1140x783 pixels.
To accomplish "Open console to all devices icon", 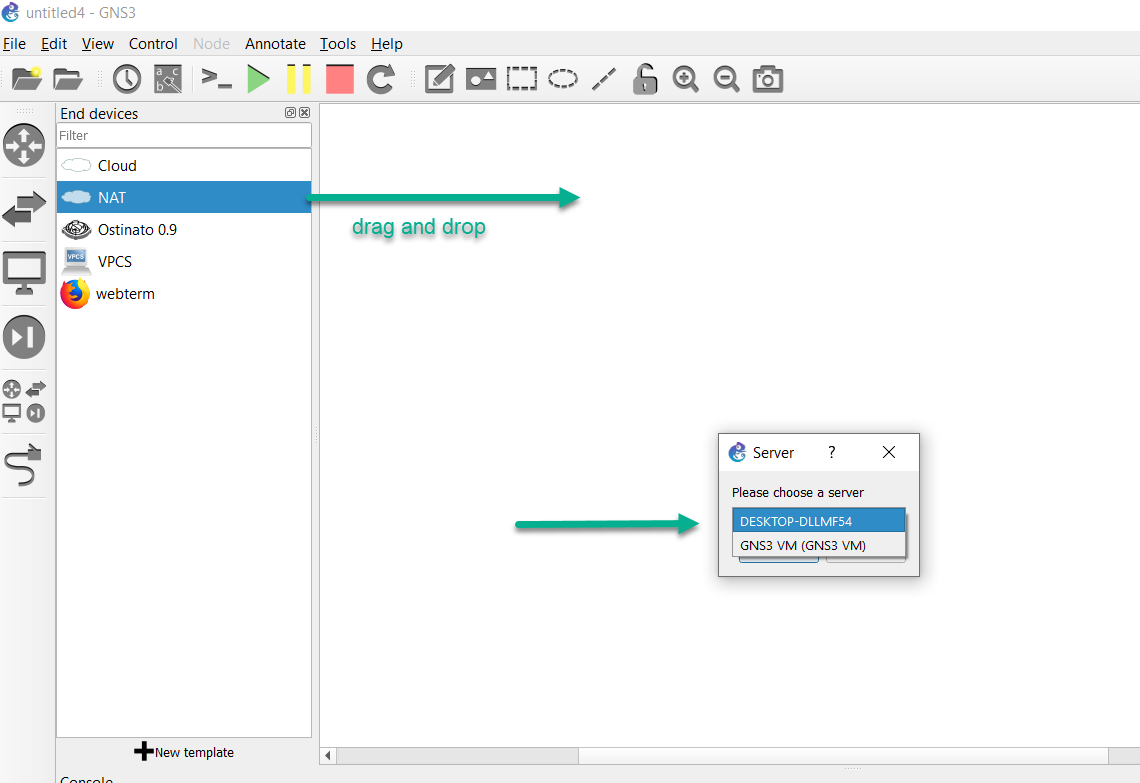I will pos(216,79).
